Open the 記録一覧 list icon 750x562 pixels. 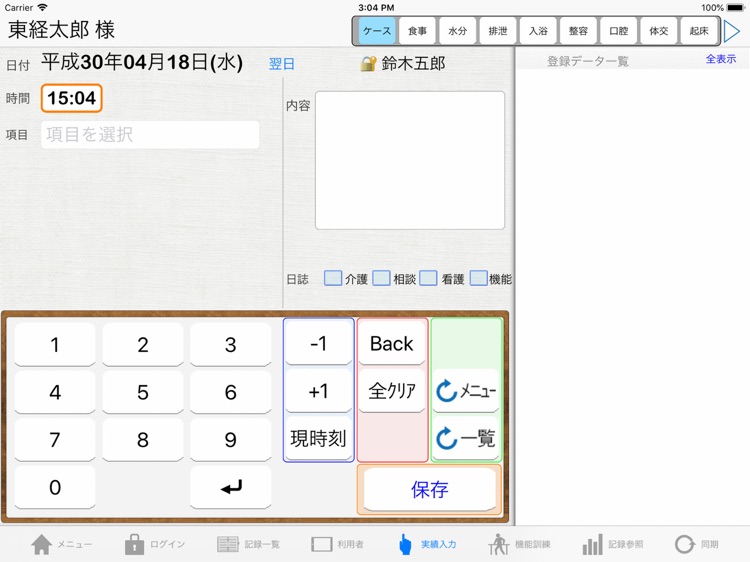click(x=228, y=544)
